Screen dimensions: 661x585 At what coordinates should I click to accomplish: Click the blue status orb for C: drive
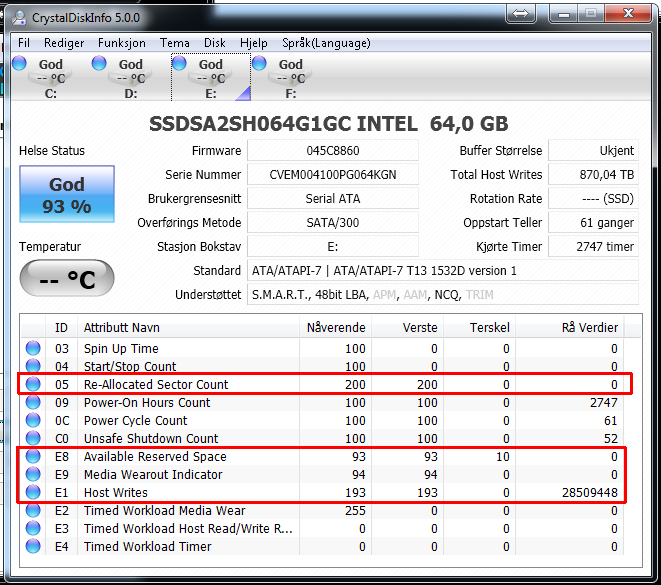(x=19, y=63)
